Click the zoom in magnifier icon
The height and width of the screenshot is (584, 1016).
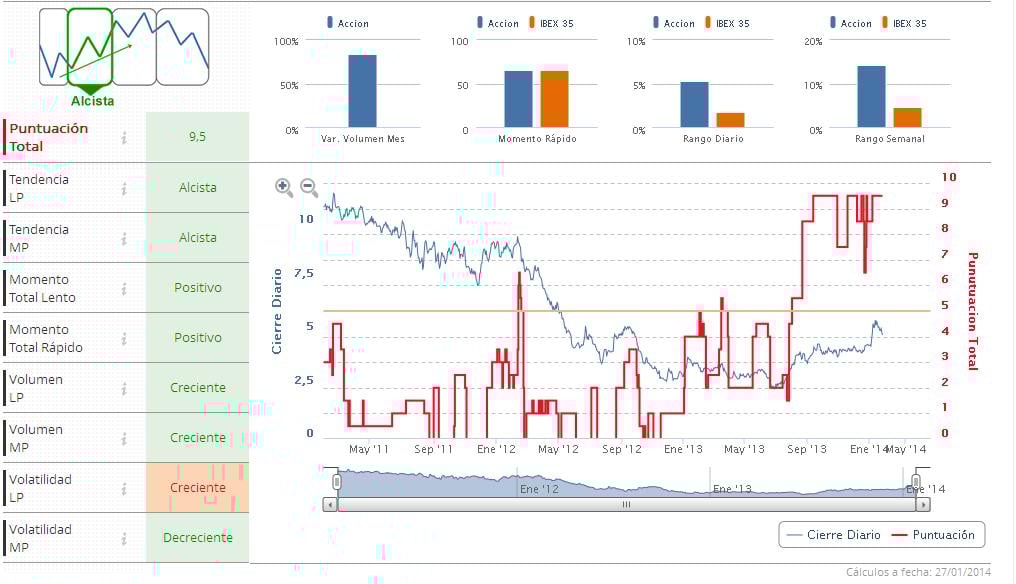[x=284, y=187]
